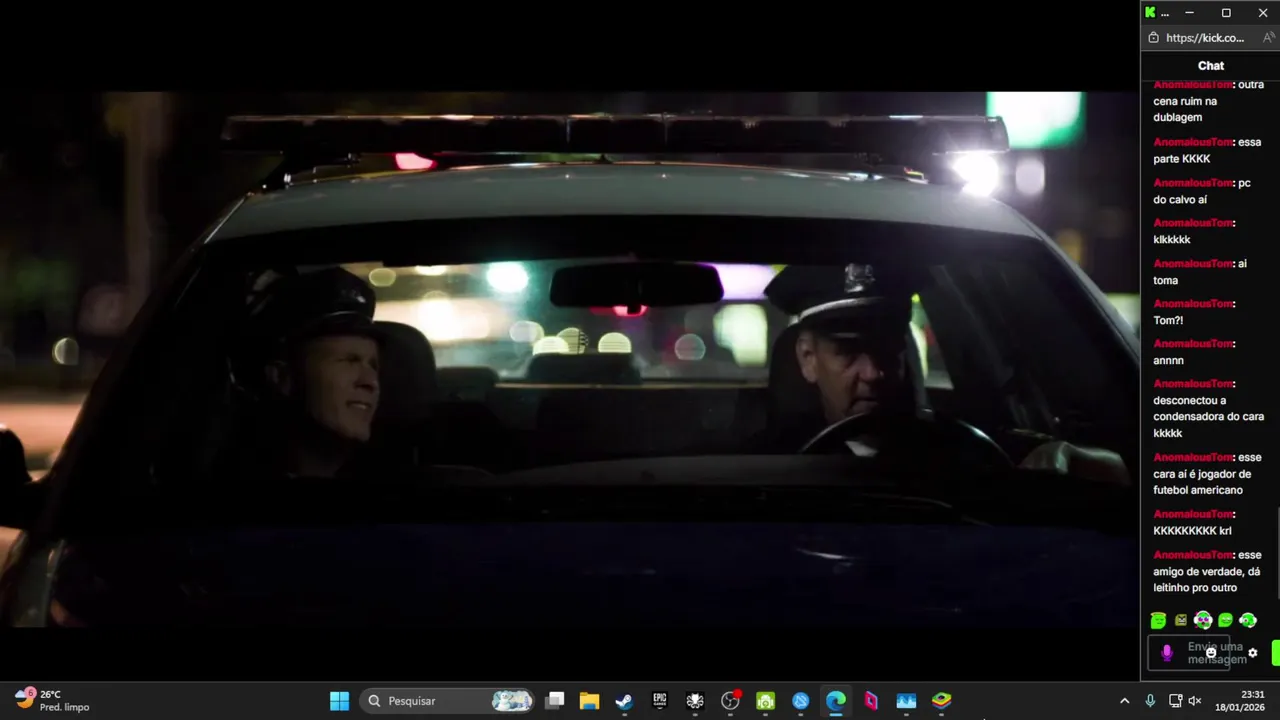The height and width of the screenshot is (720, 1280).
Task: Click the police car video to pause
Action: point(570,360)
